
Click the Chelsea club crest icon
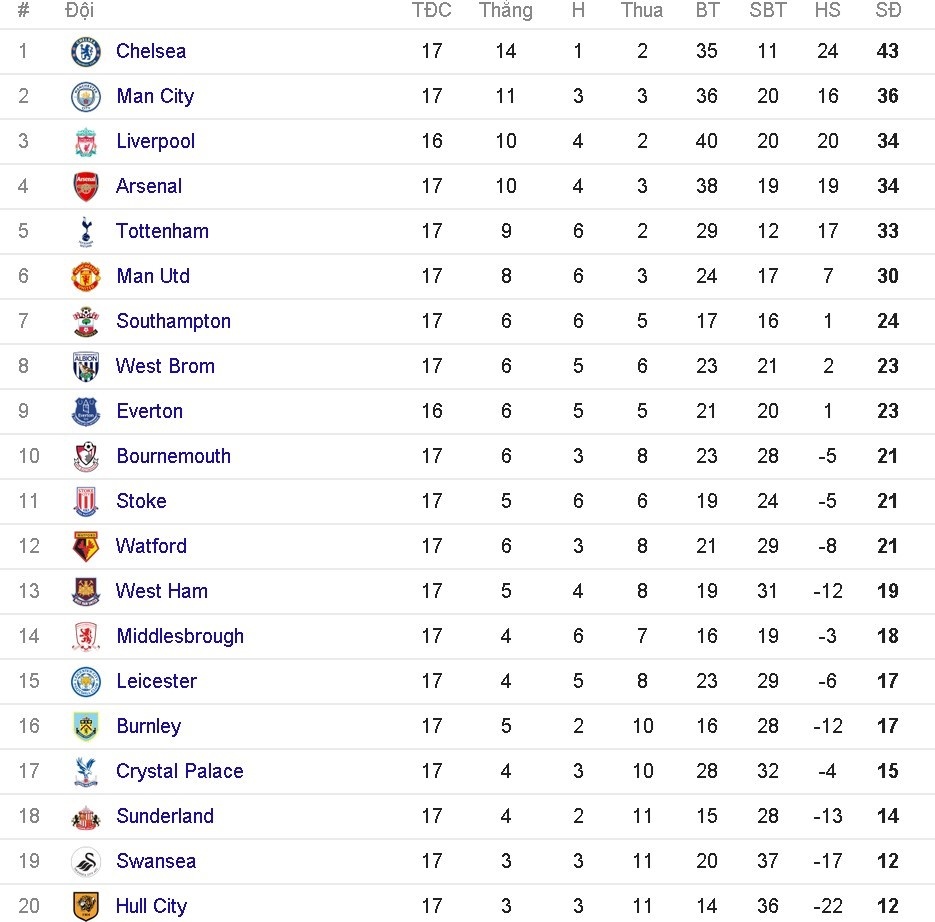[86, 51]
